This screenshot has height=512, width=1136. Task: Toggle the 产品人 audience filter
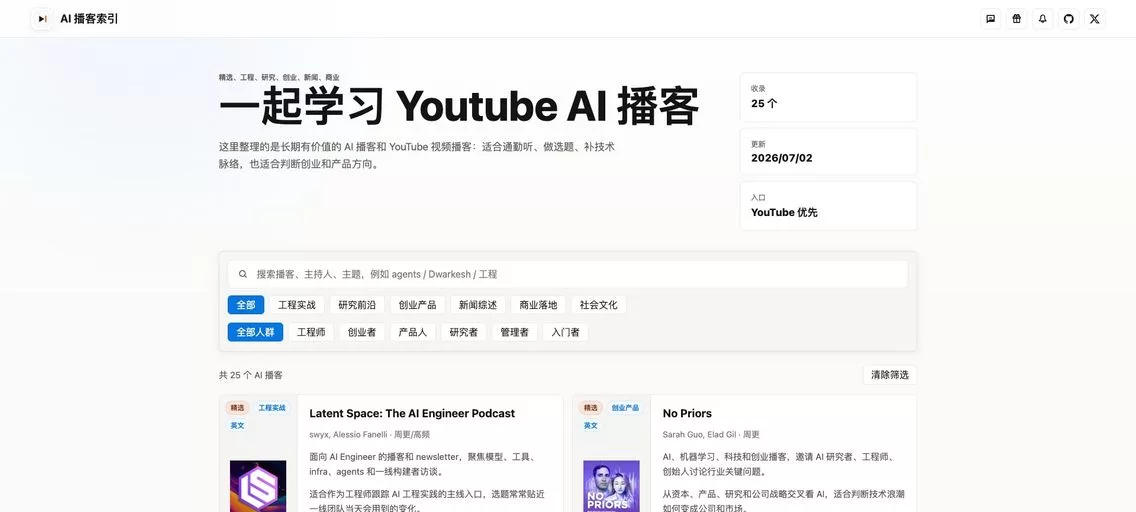pos(412,332)
